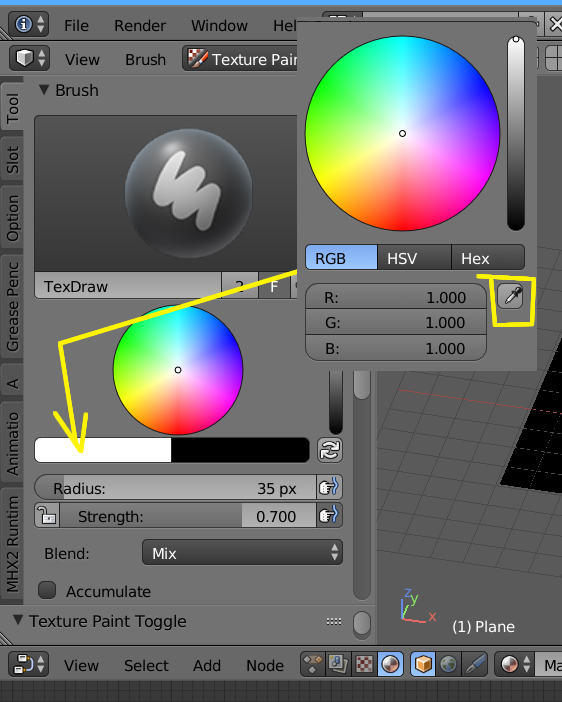Click the small color wheel in the Brush panel

178,370
